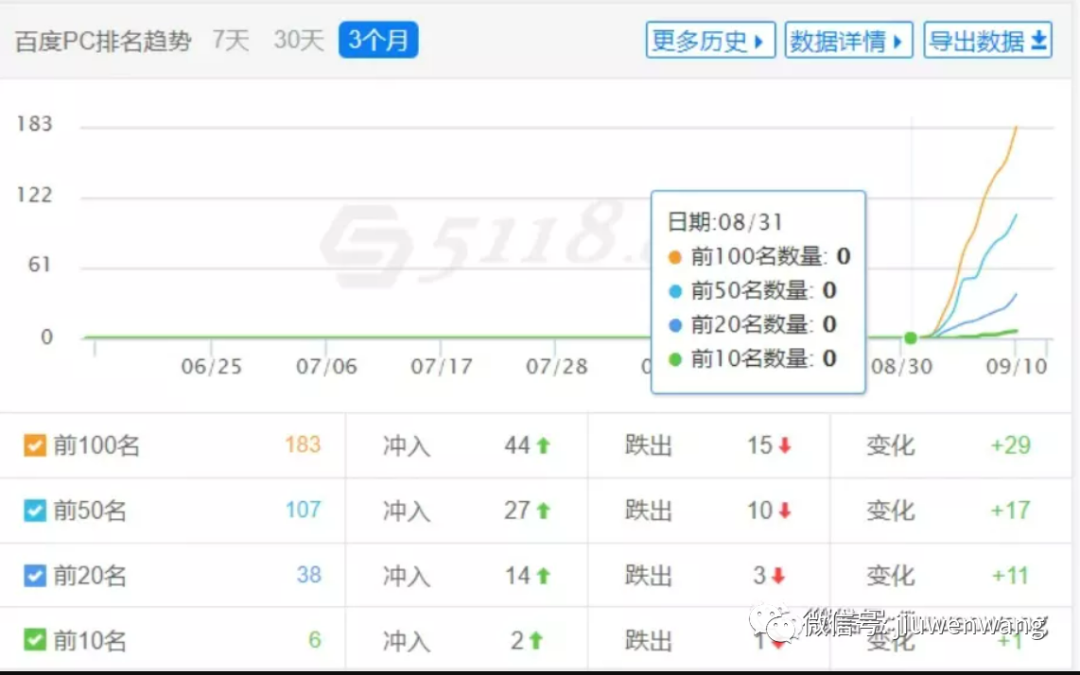Click the blue dot for 前20名数量 in tooltip
Screen dimensions: 1080x675
(x=675, y=324)
